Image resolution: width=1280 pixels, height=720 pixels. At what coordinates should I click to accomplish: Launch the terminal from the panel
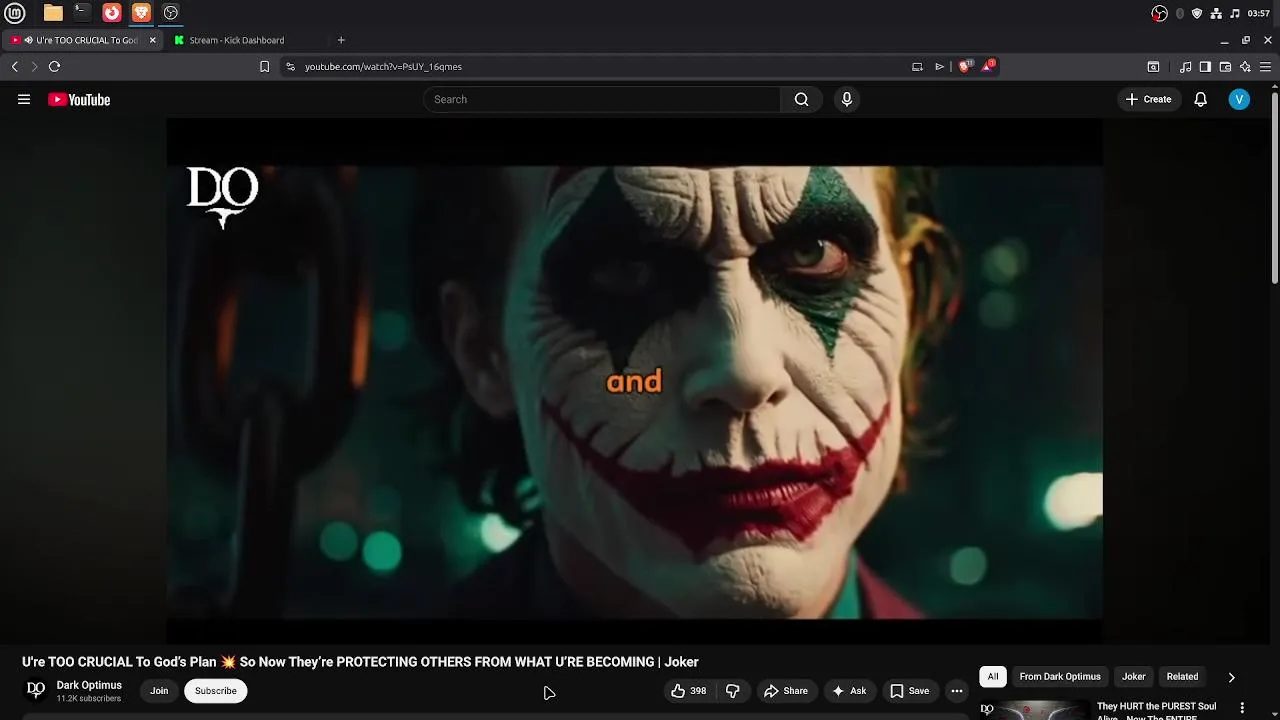pyautogui.click(x=82, y=13)
